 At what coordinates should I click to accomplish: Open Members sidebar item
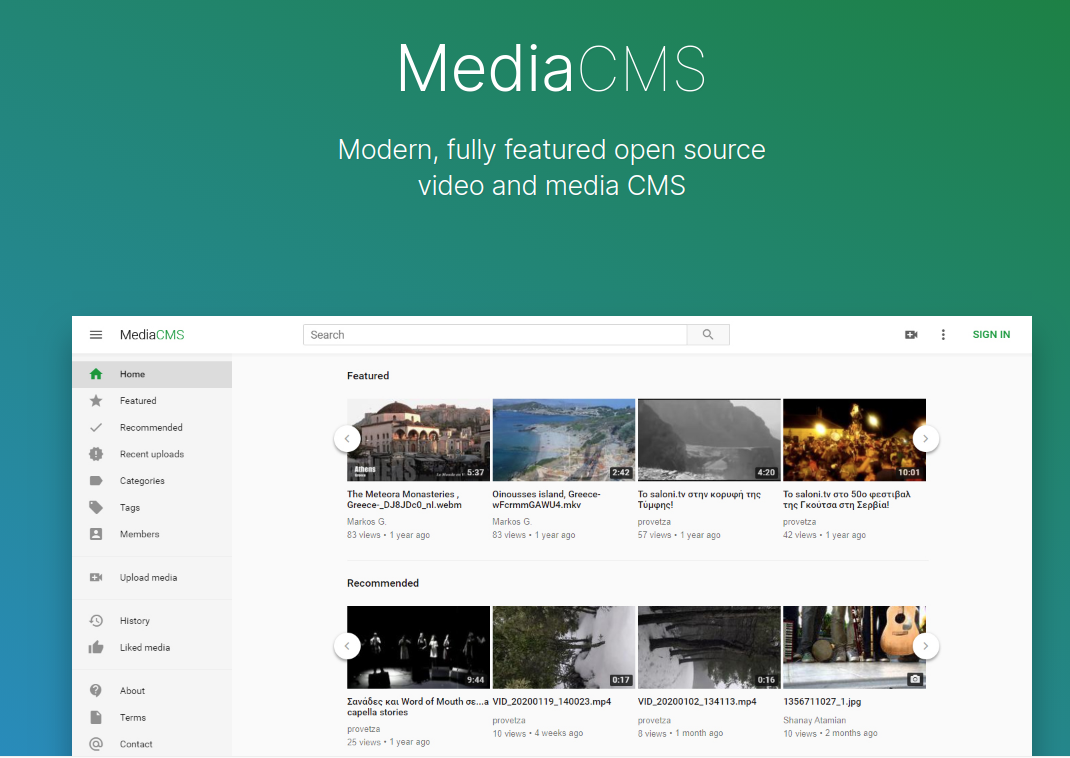coord(152,534)
